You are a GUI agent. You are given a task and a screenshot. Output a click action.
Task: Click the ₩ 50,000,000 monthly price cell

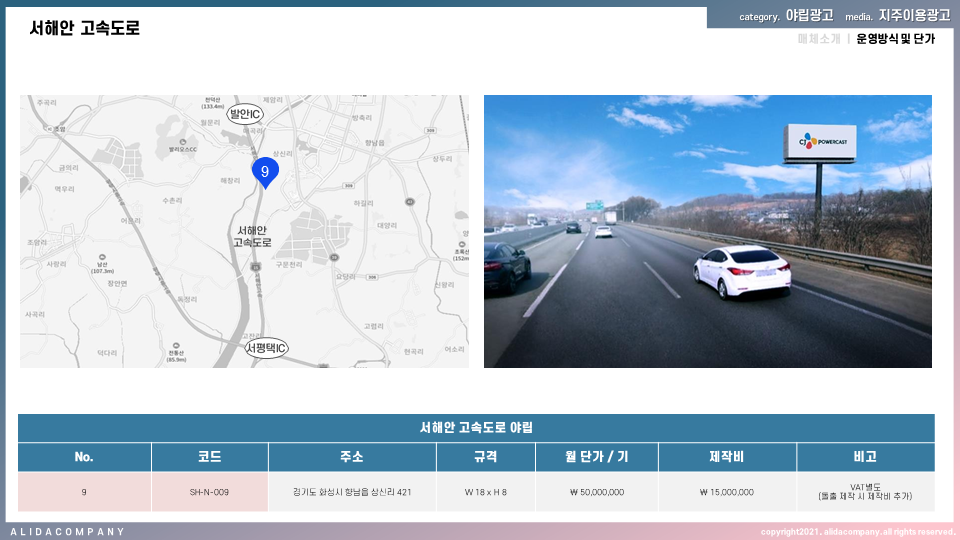click(597, 492)
